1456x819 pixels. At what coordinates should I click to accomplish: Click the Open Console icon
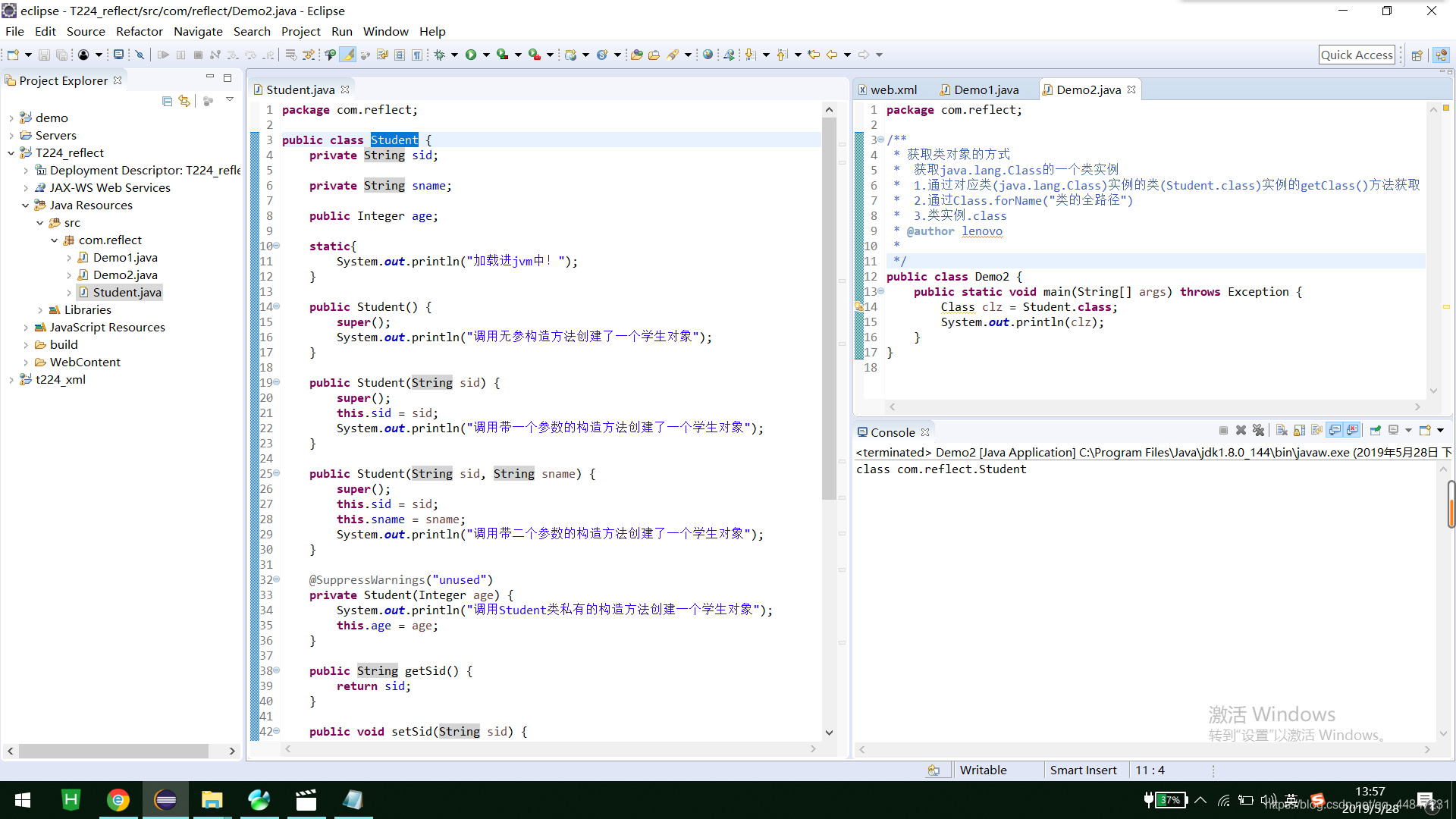pos(1425,431)
